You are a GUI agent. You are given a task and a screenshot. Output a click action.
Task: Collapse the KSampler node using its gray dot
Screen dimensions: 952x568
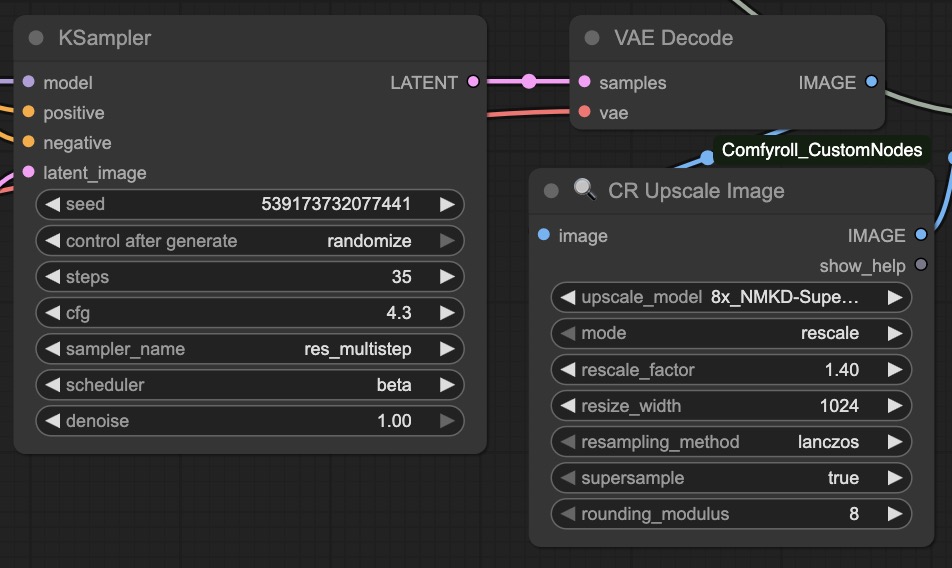tap(36, 38)
